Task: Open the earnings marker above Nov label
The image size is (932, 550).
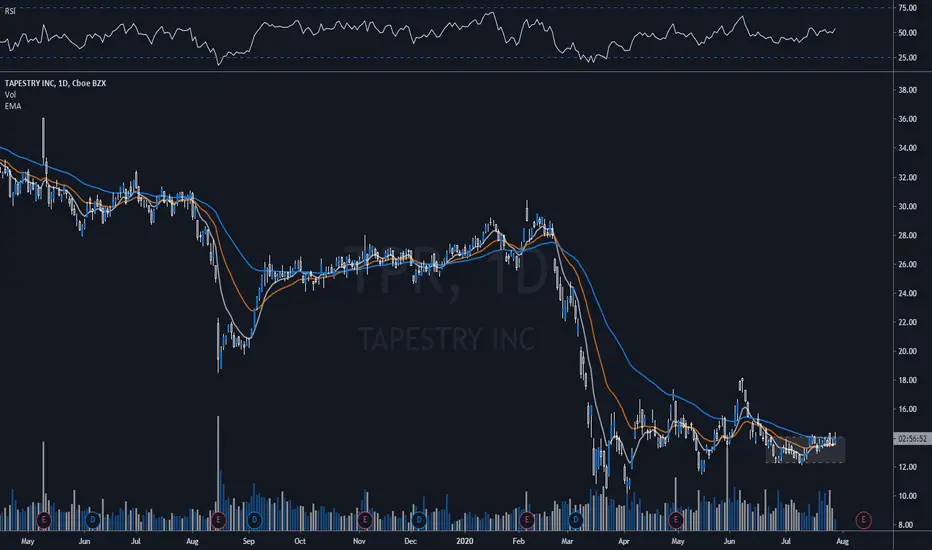Action: (365, 520)
